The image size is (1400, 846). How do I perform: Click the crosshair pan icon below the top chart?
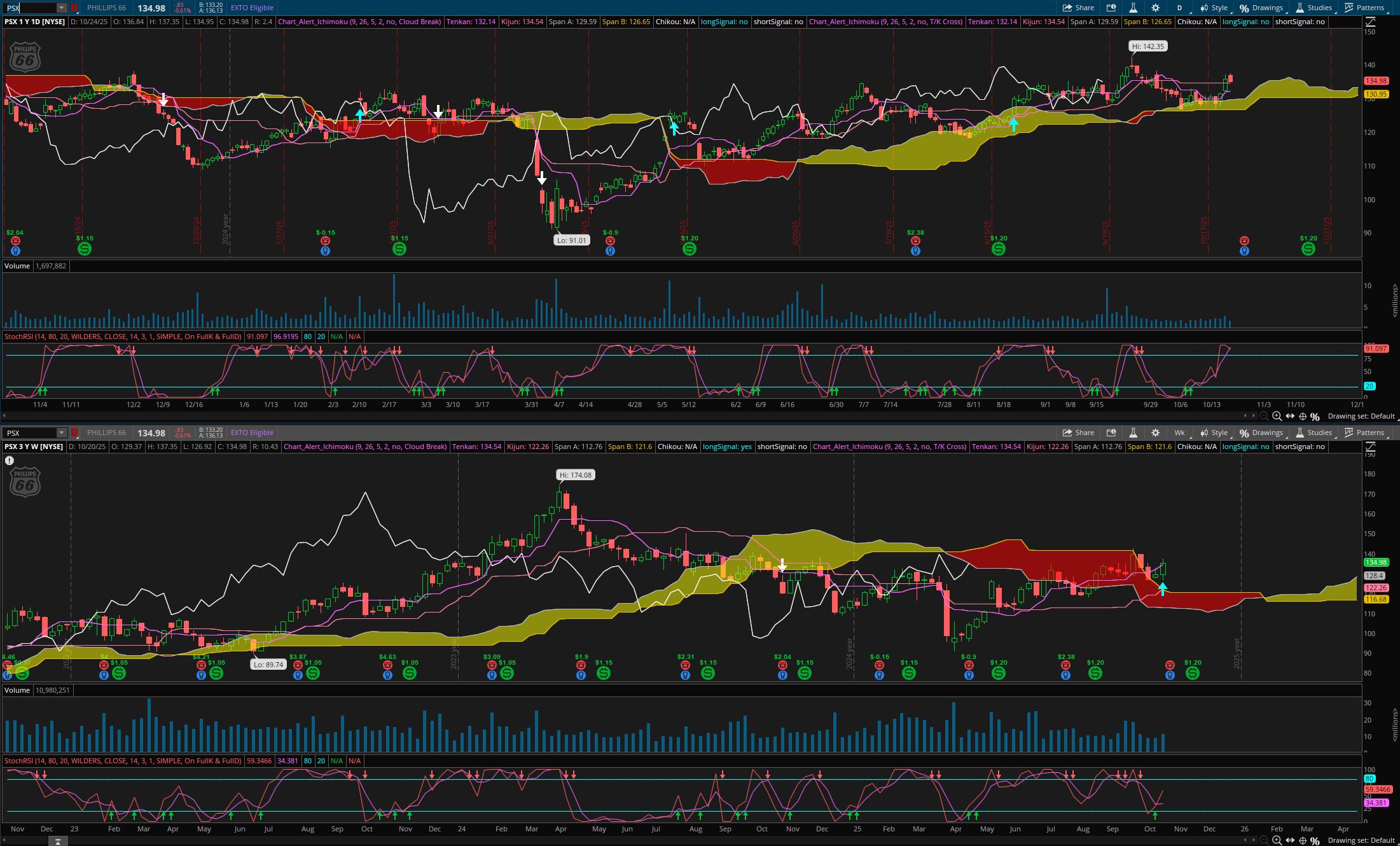[1302, 416]
